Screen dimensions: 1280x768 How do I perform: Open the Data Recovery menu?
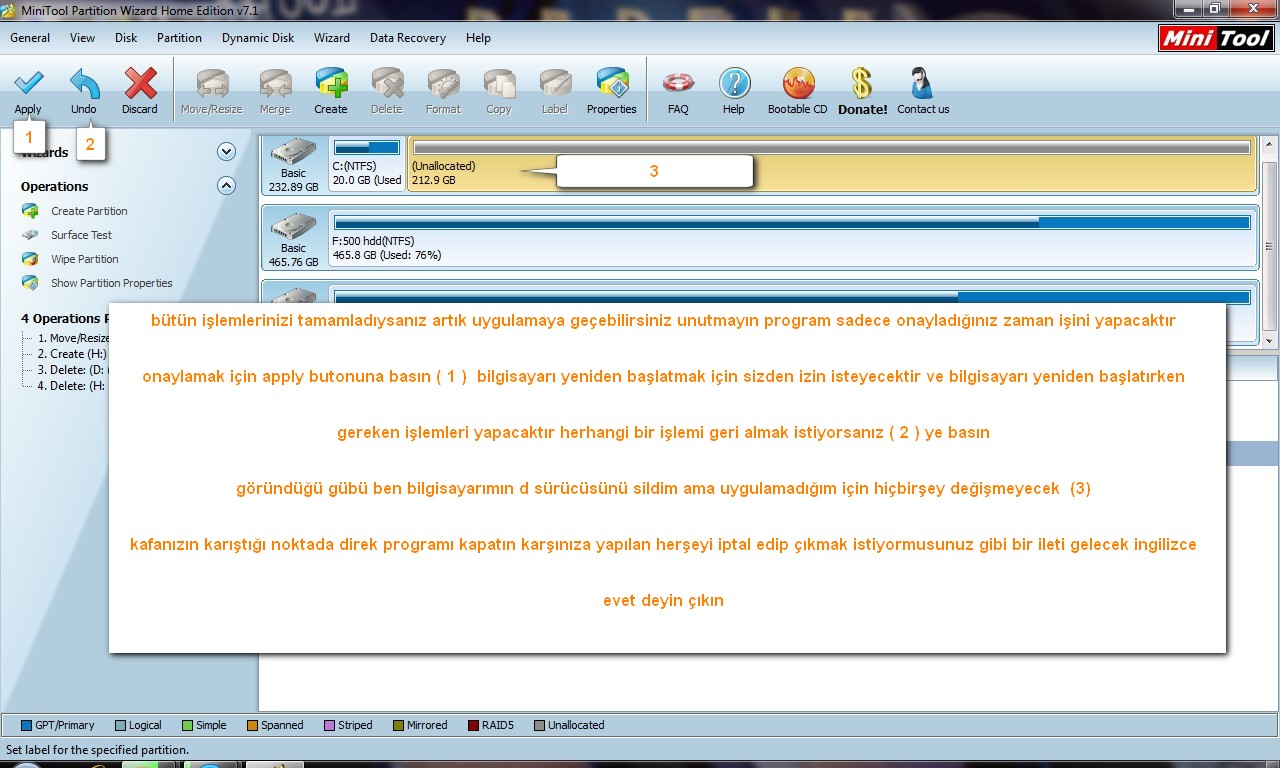click(x=408, y=38)
